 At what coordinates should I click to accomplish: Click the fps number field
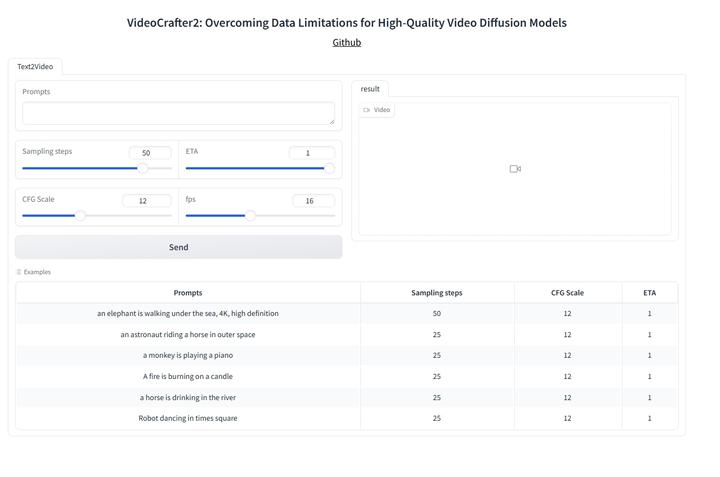pyautogui.click(x=313, y=201)
